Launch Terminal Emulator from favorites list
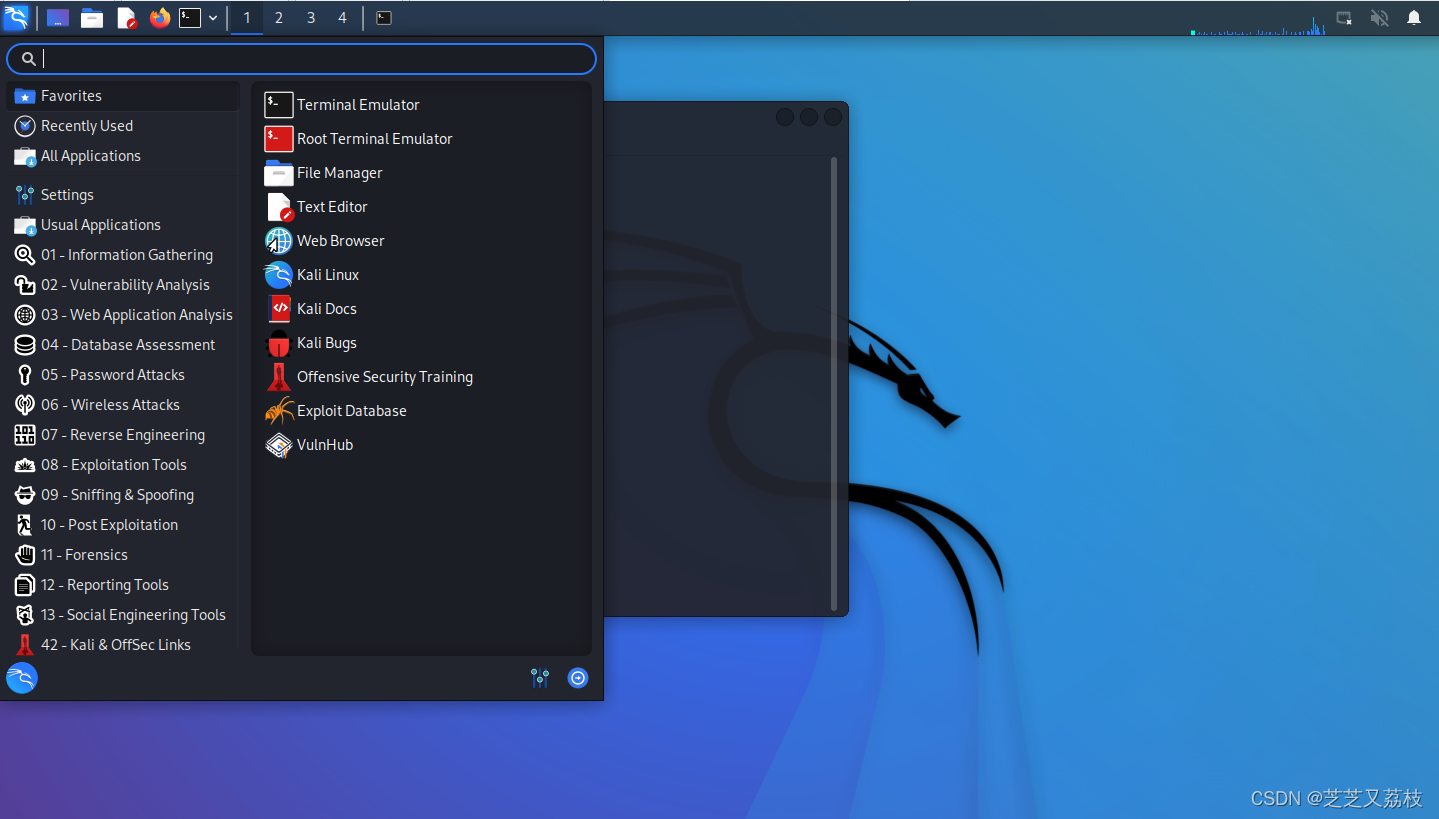This screenshot has height=819, width=1439. pyautogui.click(x=421, y=105)
